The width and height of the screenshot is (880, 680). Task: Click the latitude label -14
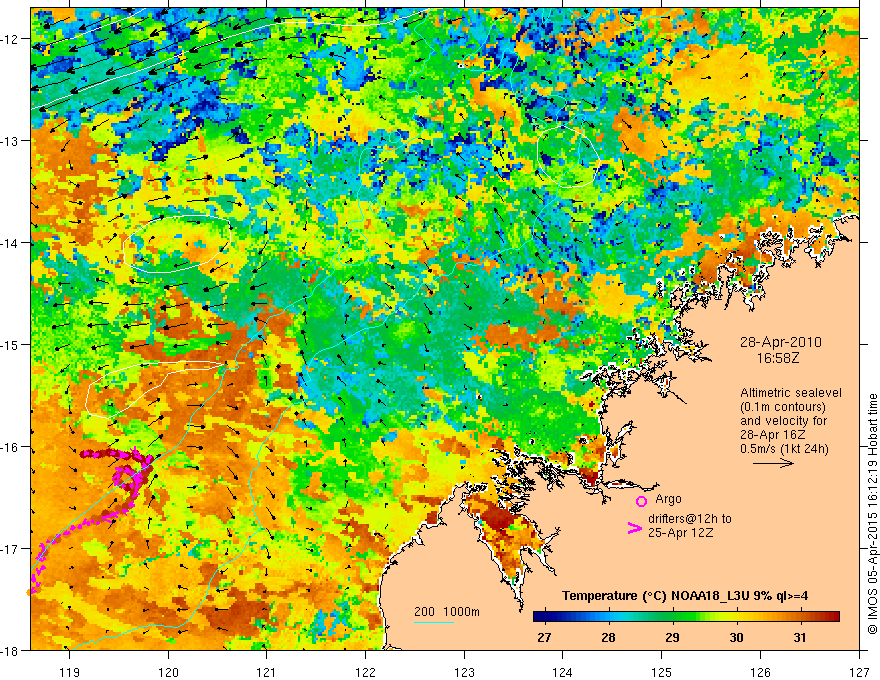tap(11, 243)
